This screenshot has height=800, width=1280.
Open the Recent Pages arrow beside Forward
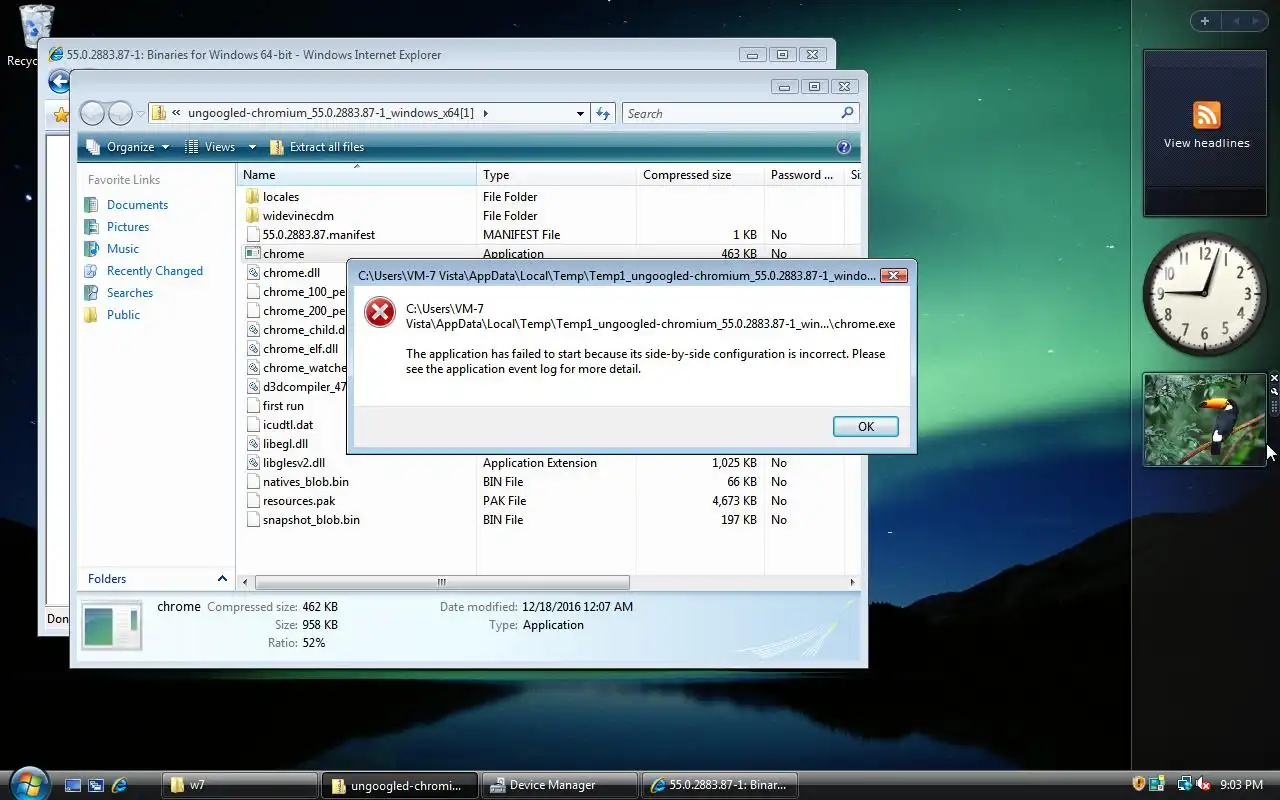[140, 114]
